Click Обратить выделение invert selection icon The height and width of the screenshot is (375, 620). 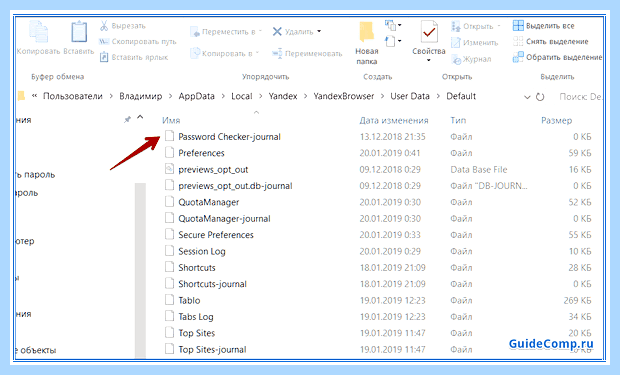(x=518, y=57)
